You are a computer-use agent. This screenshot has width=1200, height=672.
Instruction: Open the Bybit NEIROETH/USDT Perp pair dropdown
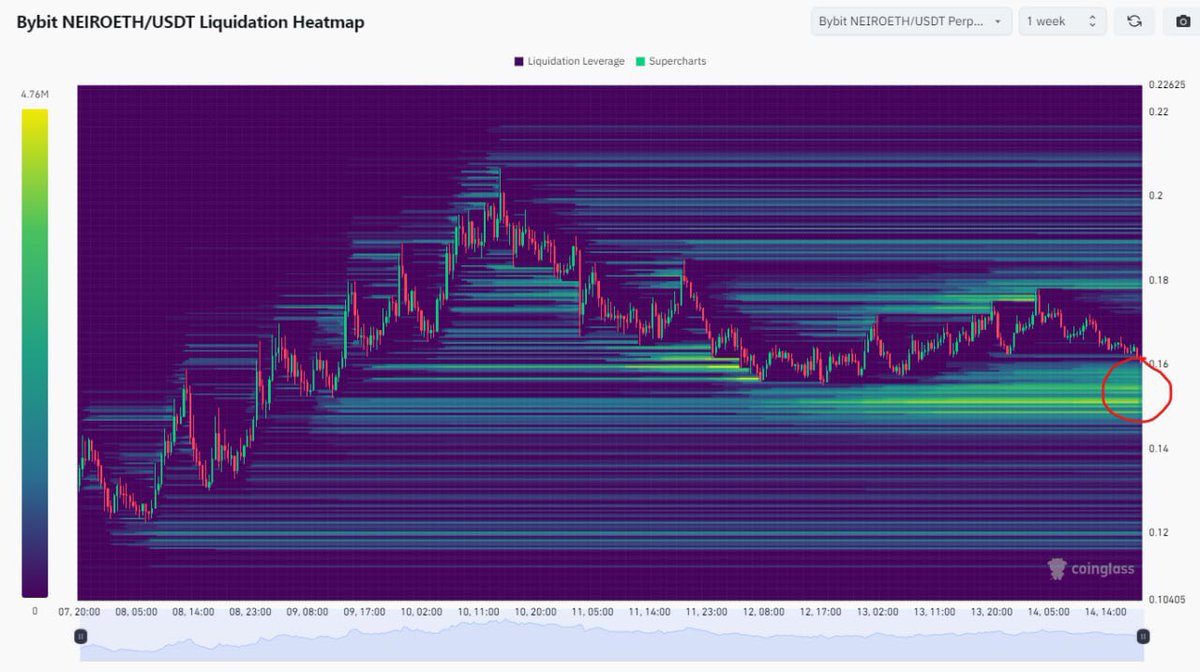click(911, 21)
